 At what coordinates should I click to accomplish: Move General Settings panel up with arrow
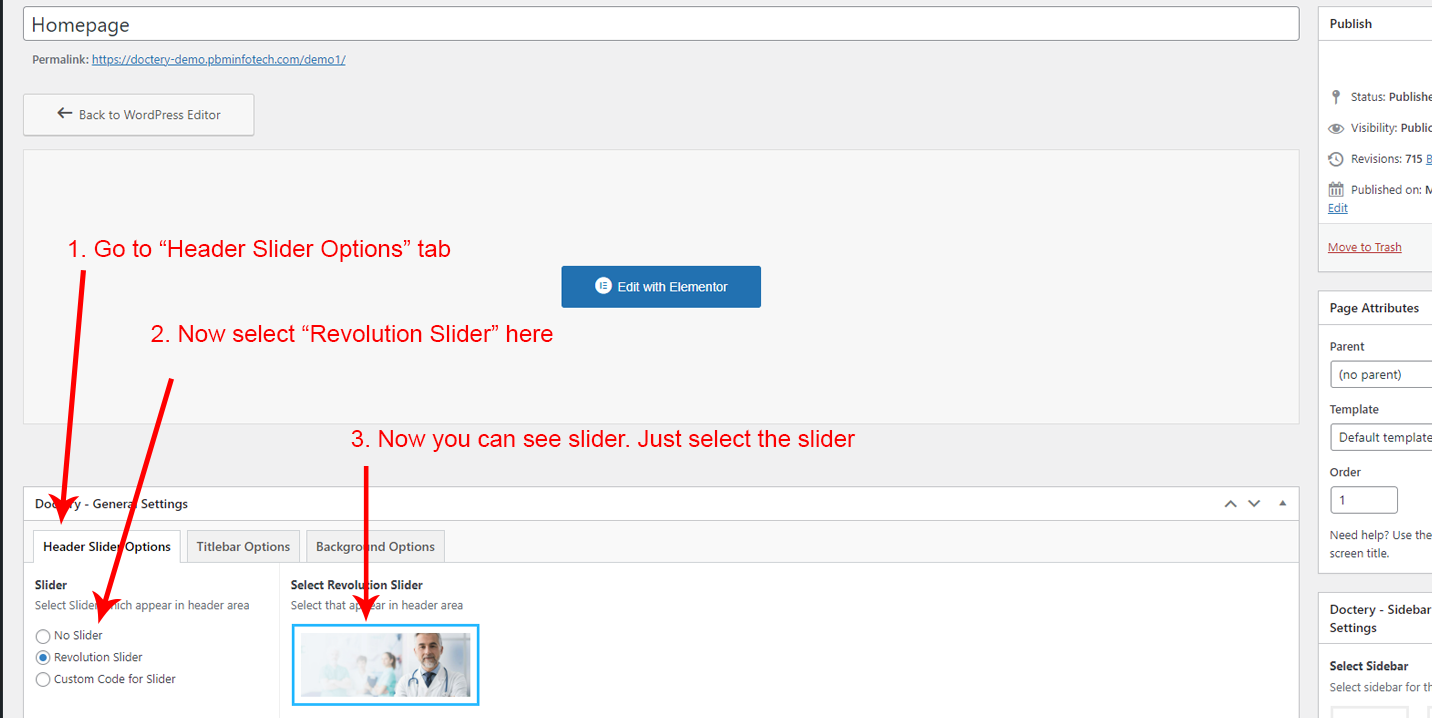(x=1230, y=504)
